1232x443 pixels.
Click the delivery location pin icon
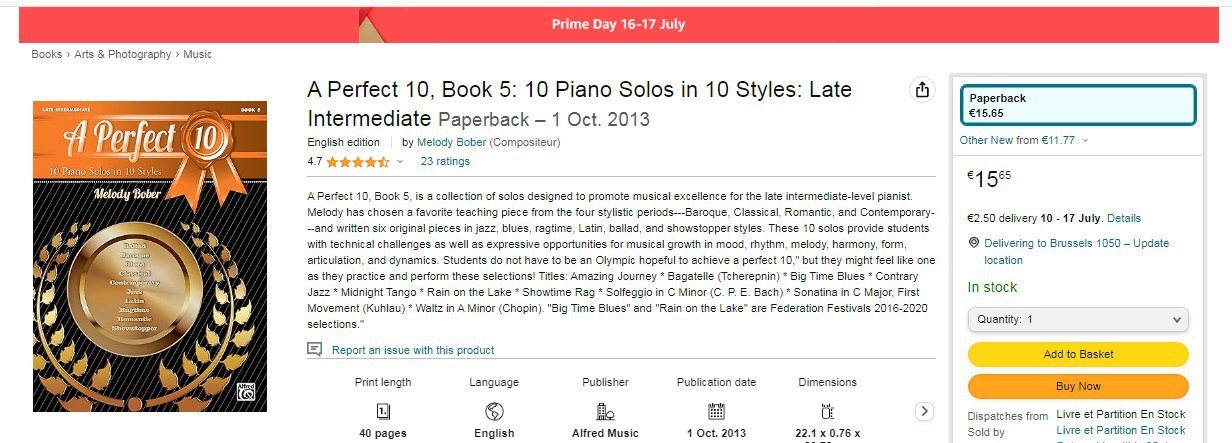(x=974, y=243)
